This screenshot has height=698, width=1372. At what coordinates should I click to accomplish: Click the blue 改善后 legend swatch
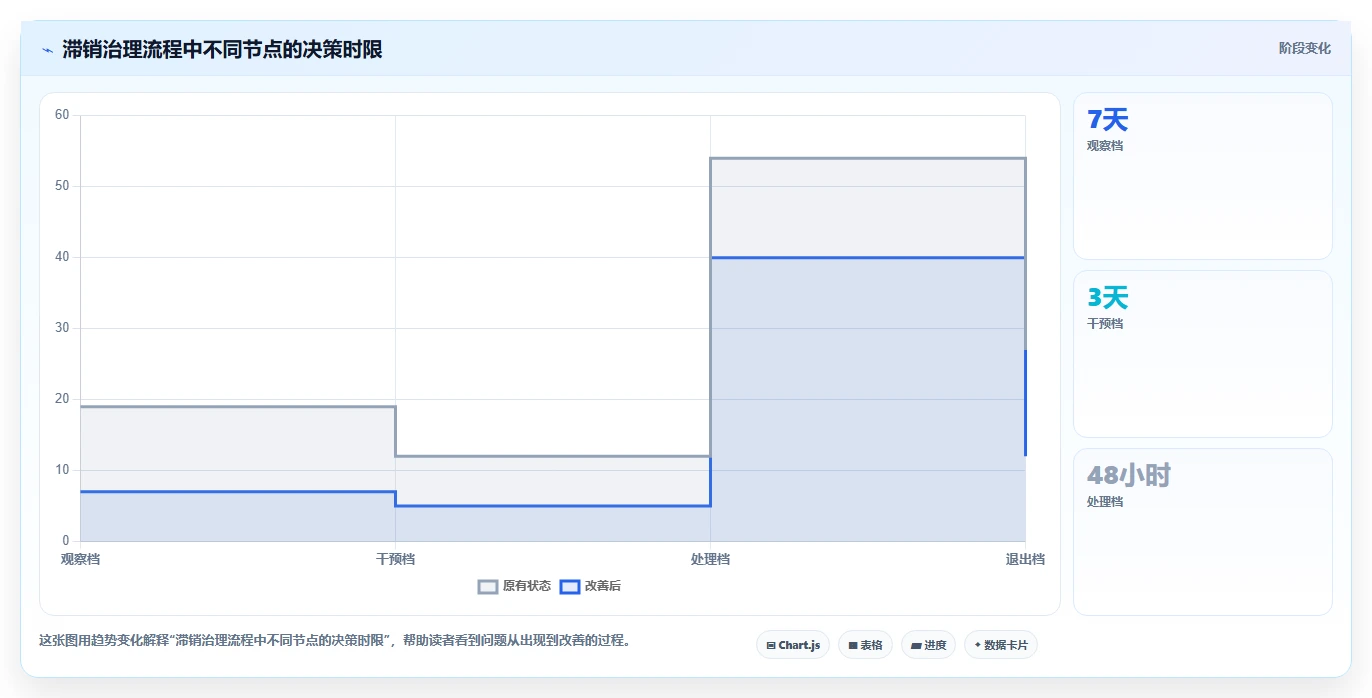tap(569, 587)
